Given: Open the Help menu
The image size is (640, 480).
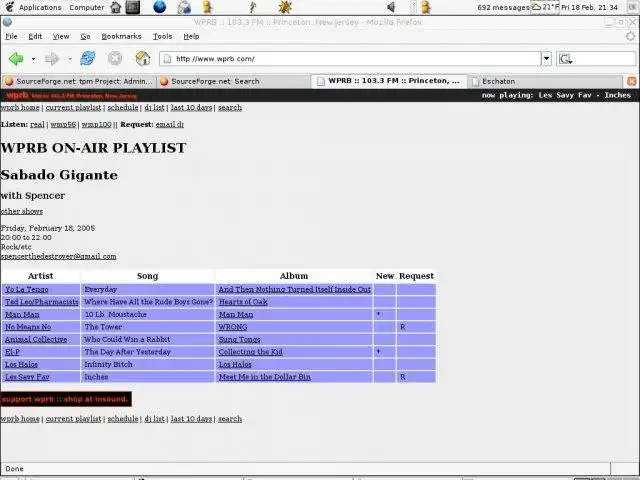Looking at the screenshot, I should (x=191, y=36).
